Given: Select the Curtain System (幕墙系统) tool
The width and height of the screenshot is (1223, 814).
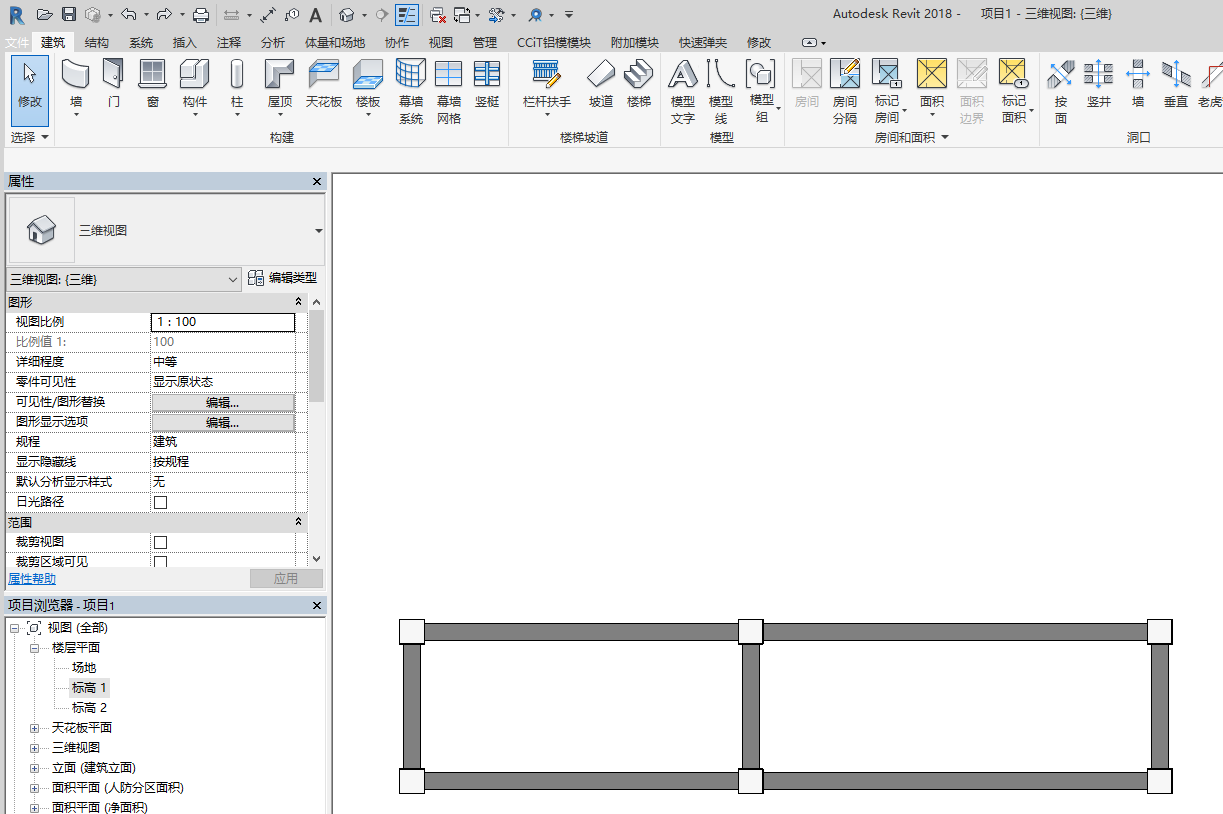Looking at the screenshot, I should coord(411,90).
